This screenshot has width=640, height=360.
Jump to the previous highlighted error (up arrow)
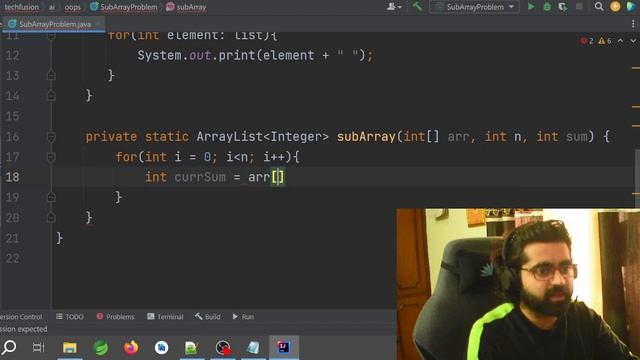620,41
